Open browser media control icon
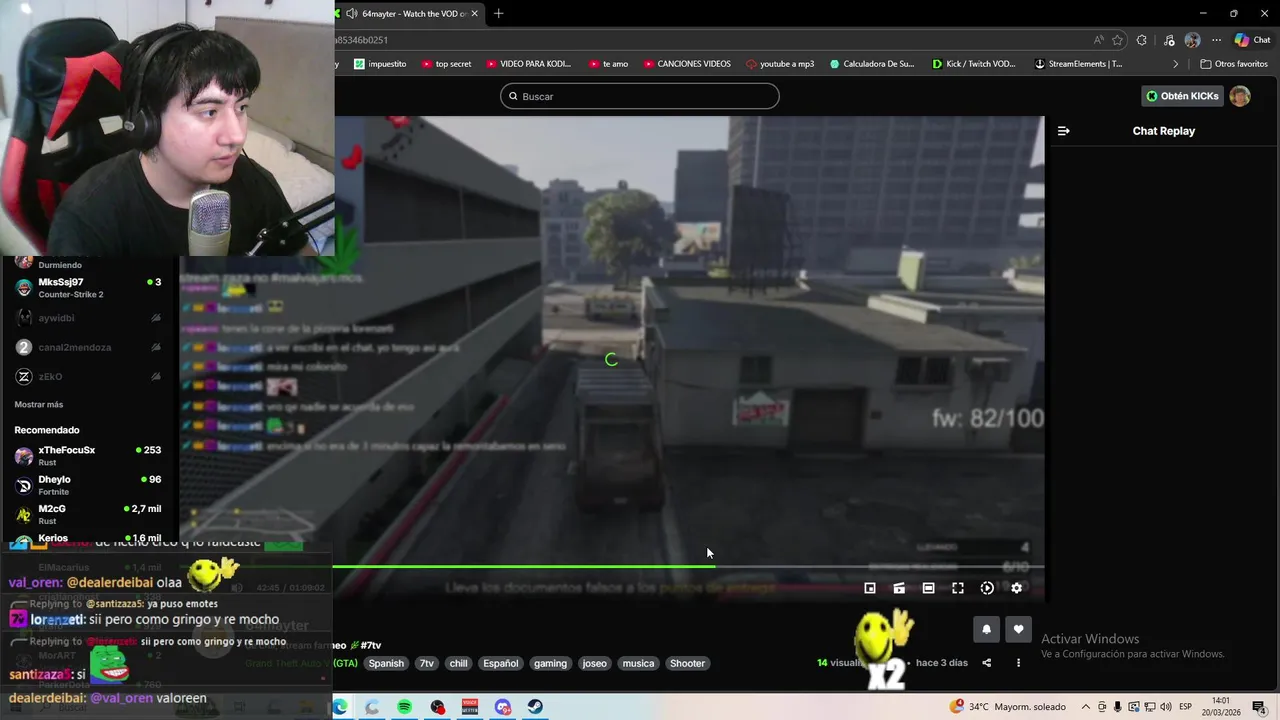Viewport: 1280px width, 720px height. point(1168,40)
